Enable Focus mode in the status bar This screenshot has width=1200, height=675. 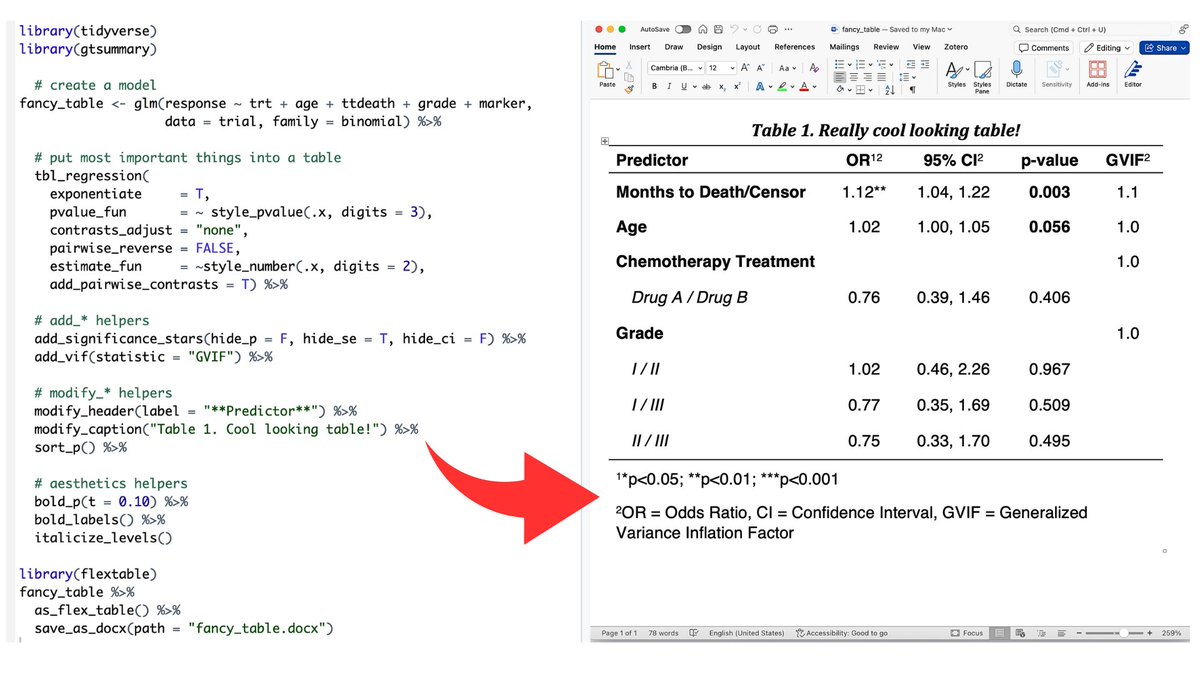968,632
